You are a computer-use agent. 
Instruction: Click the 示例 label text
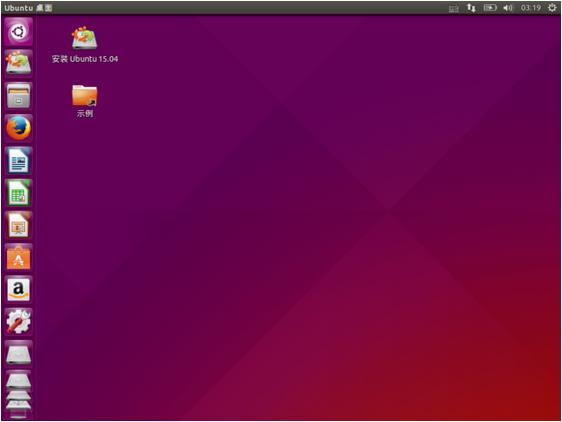click(x=85, y=114)
